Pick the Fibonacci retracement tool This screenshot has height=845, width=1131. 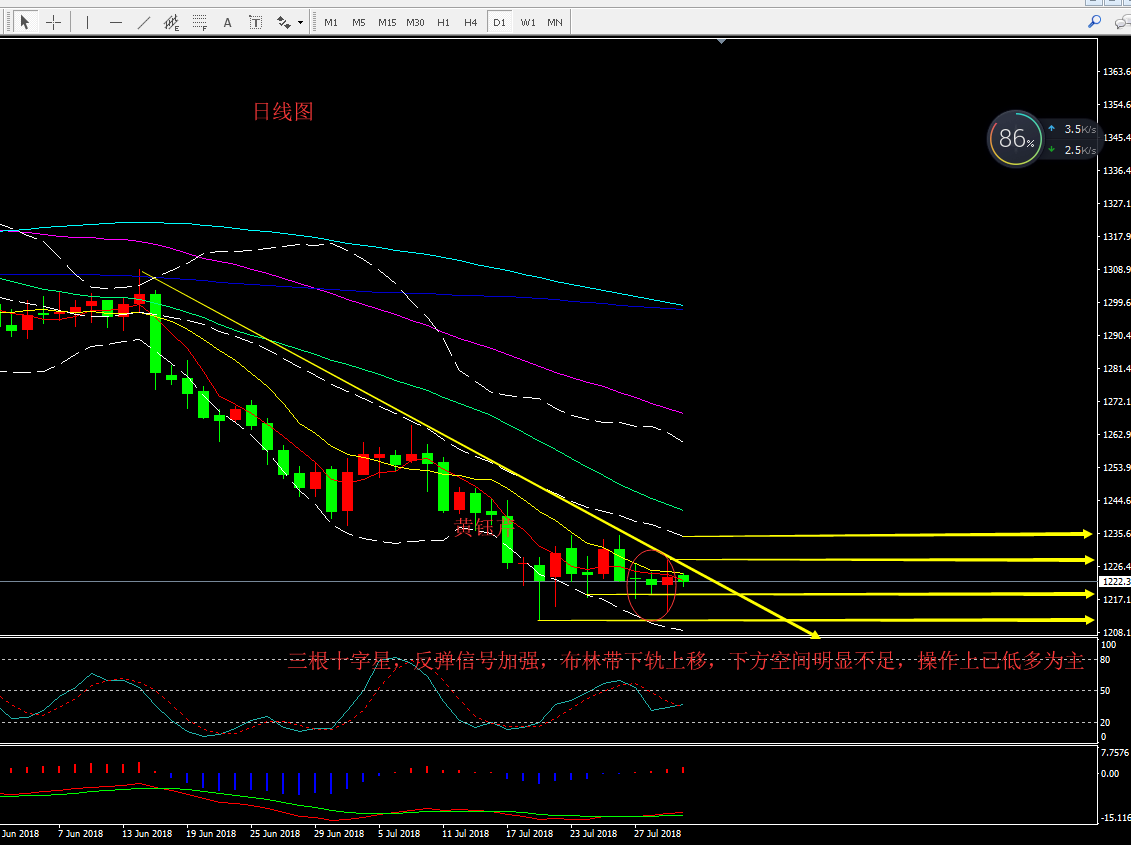pyautogui.click(x=200, y=22)
